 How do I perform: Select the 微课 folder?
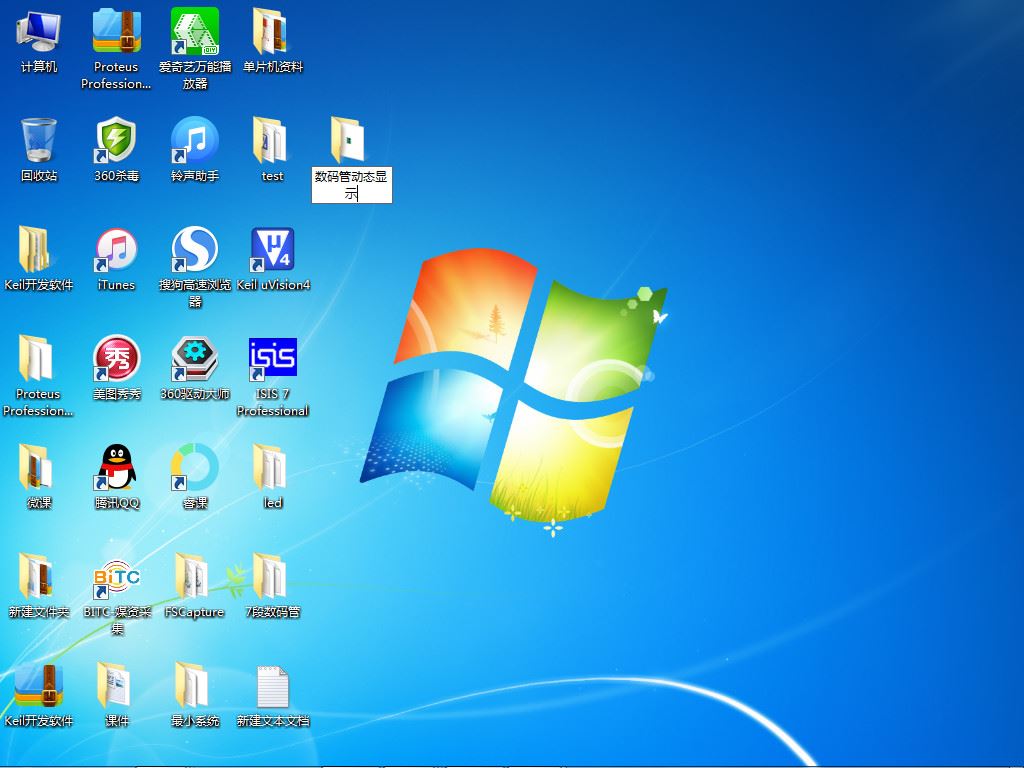coord(36,467)
